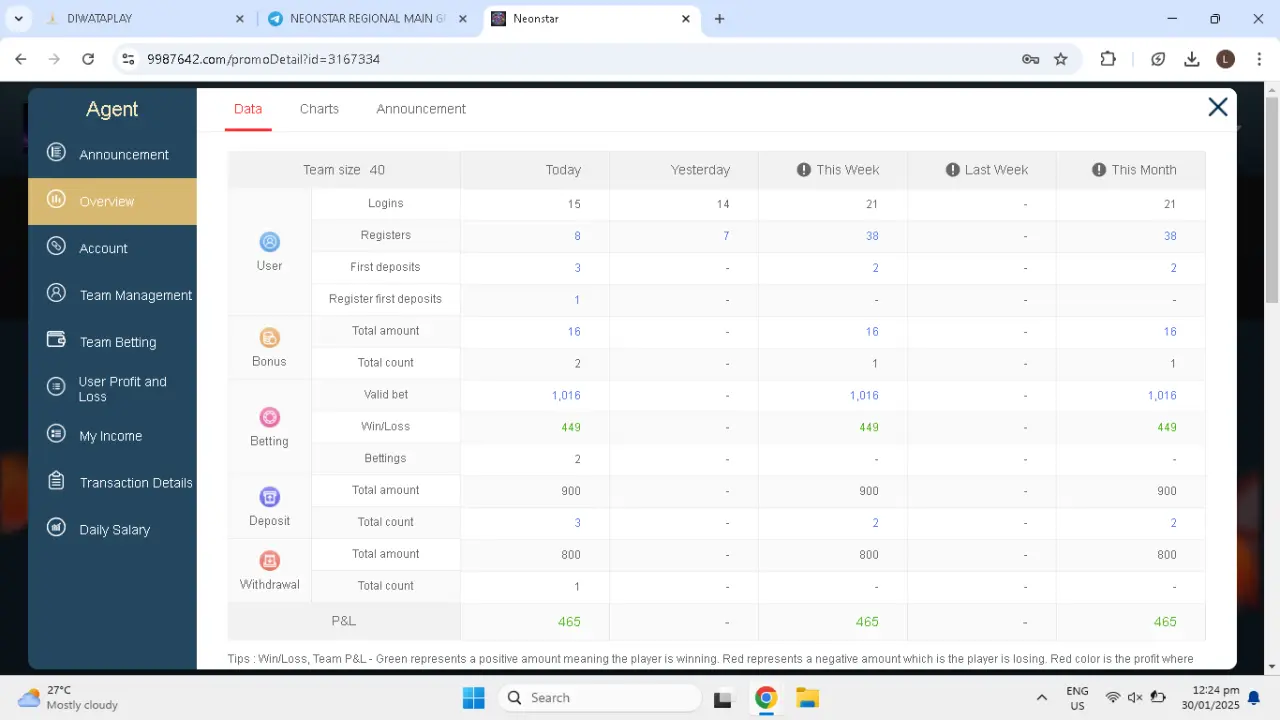Screen dimensions: 1280x720
Task: Click This Week Registers value 38
Action: click(872, 236)
